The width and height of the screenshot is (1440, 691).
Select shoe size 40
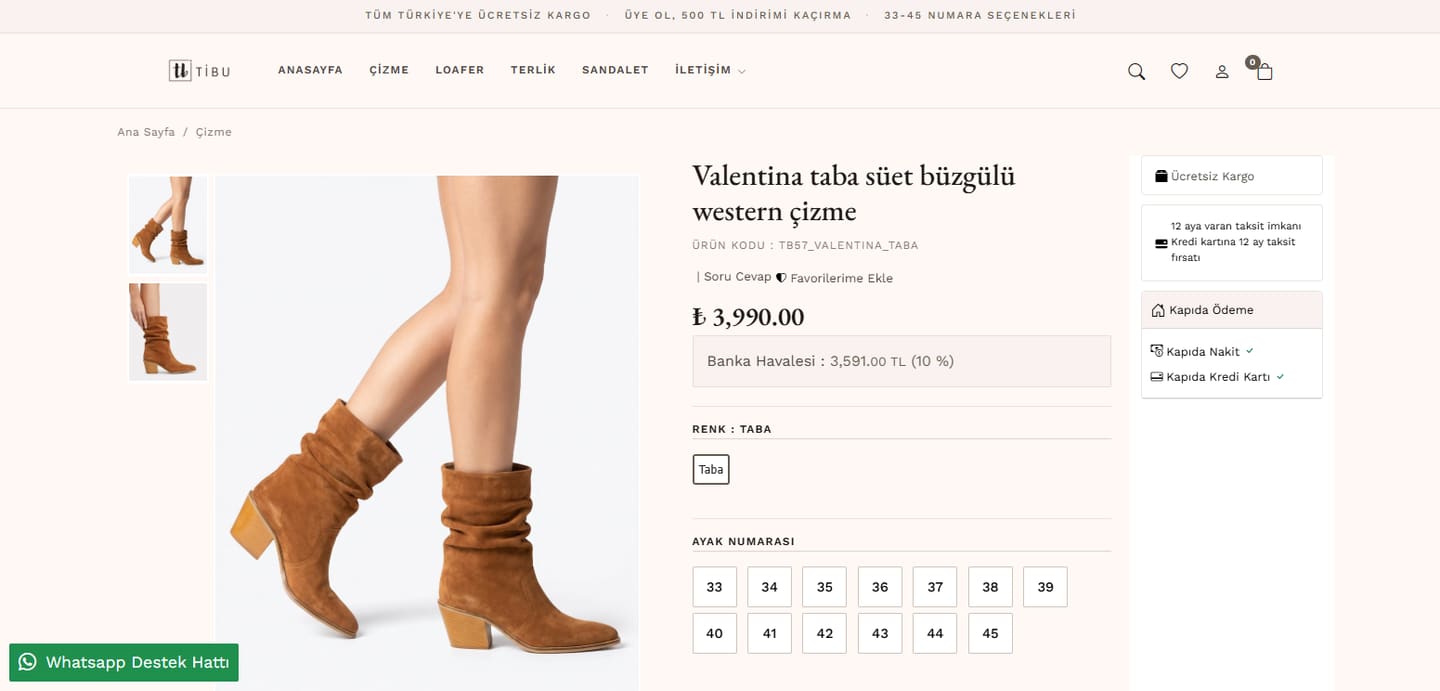pyautogui.click(x=714, y=633)
